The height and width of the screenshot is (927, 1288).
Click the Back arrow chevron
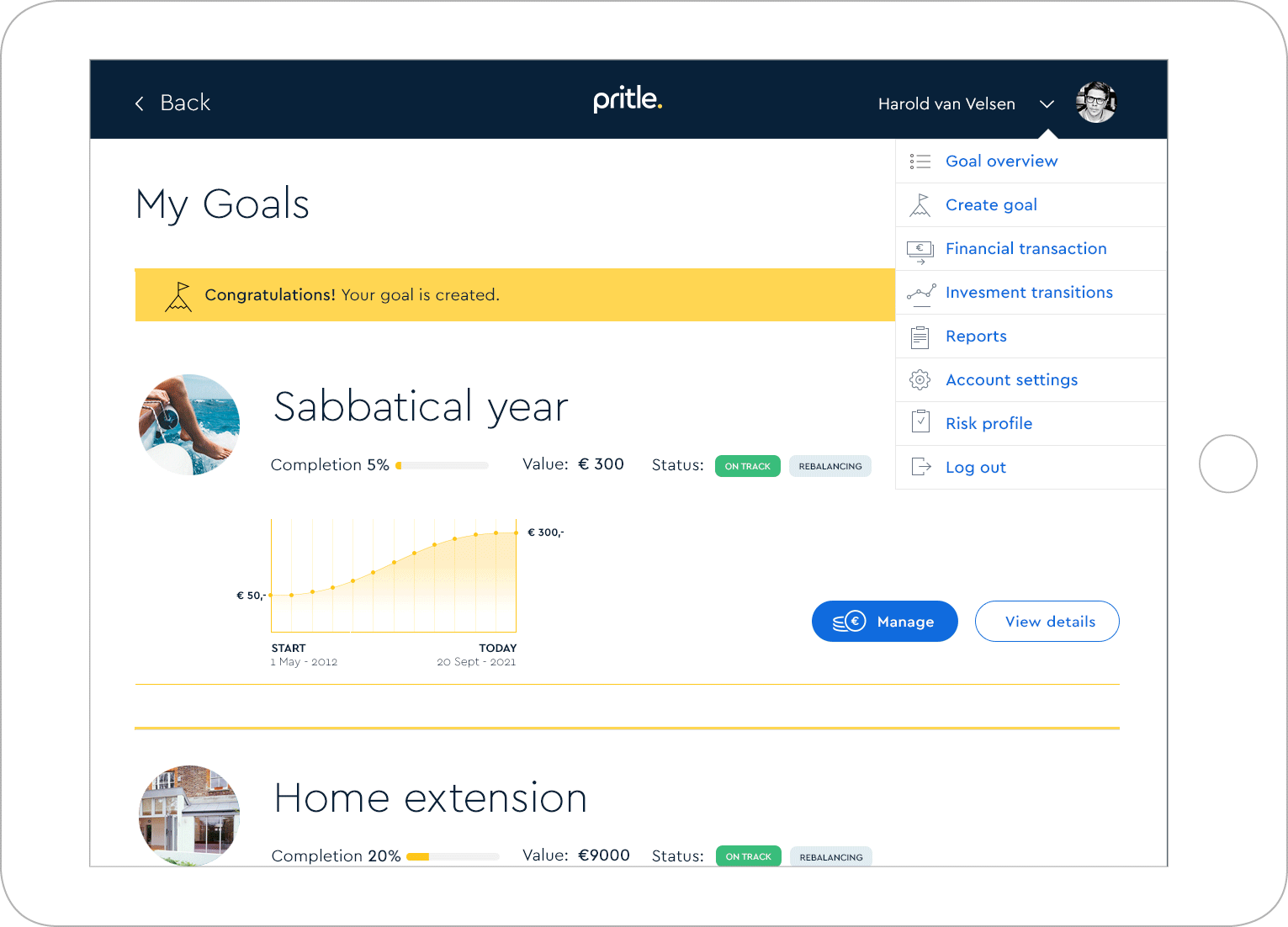tap(140, 103)
